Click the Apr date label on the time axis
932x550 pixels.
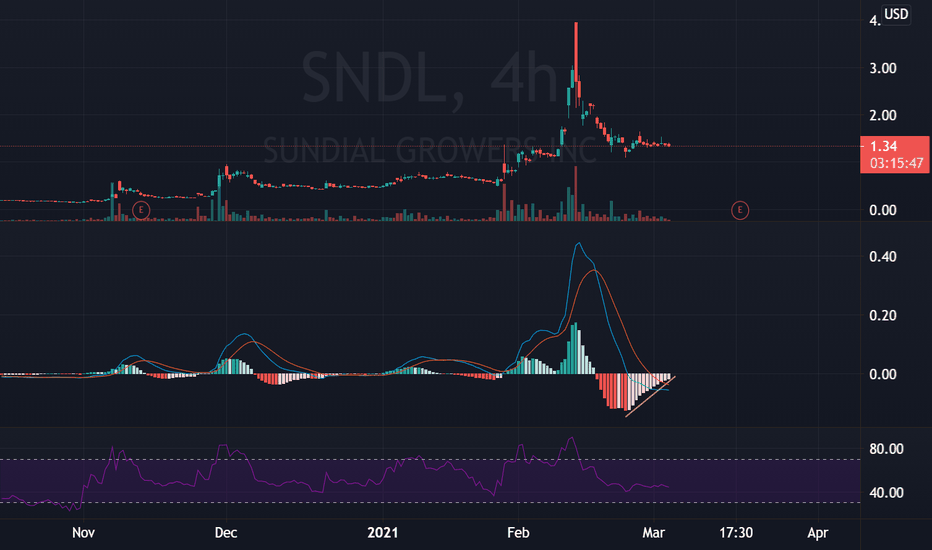point(818,532)
